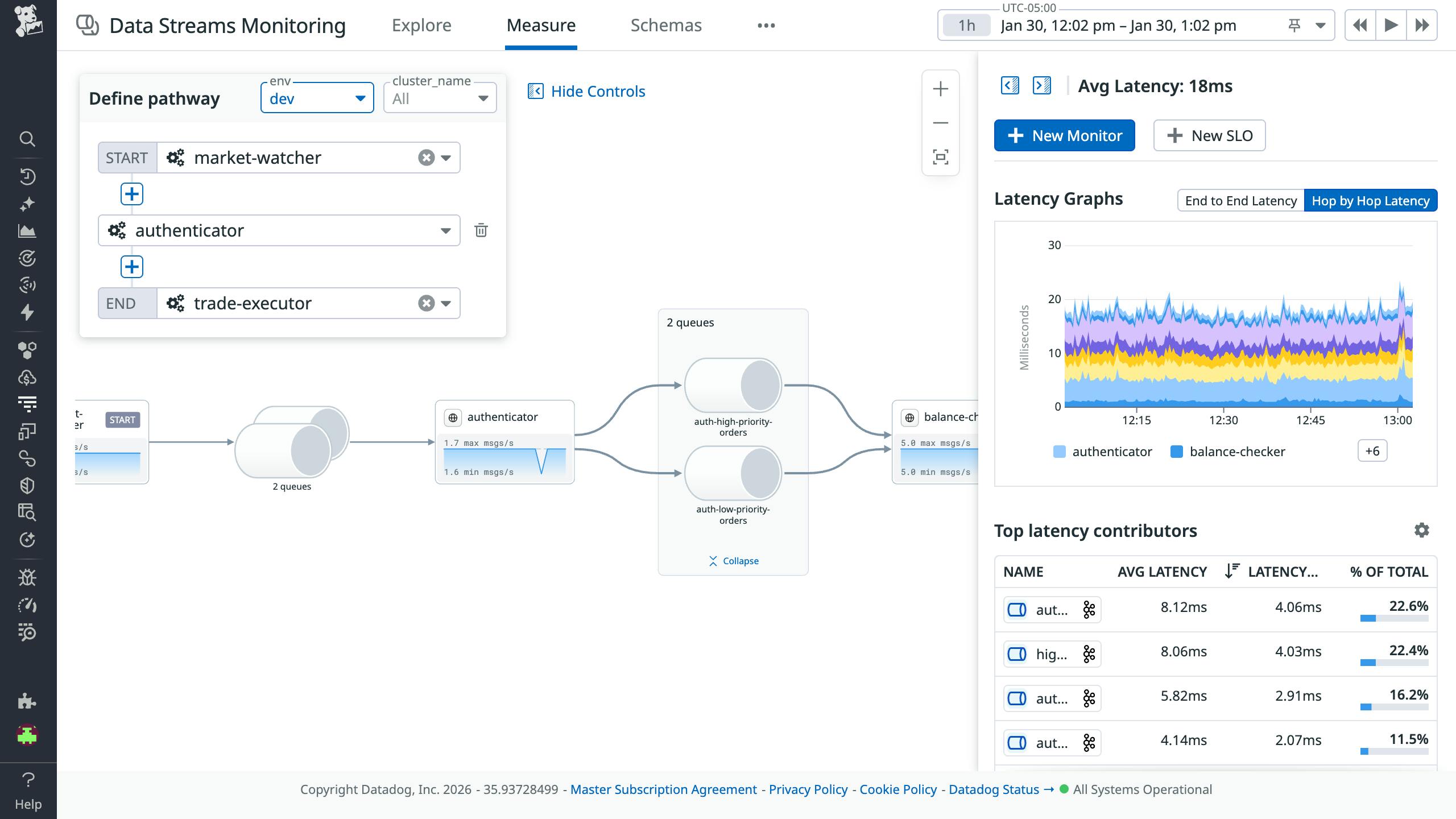The height and width of the screenshot is (819, 1456).
Task: Open the Cloud Cost Management sidebar icon
Action: [28, 377]
